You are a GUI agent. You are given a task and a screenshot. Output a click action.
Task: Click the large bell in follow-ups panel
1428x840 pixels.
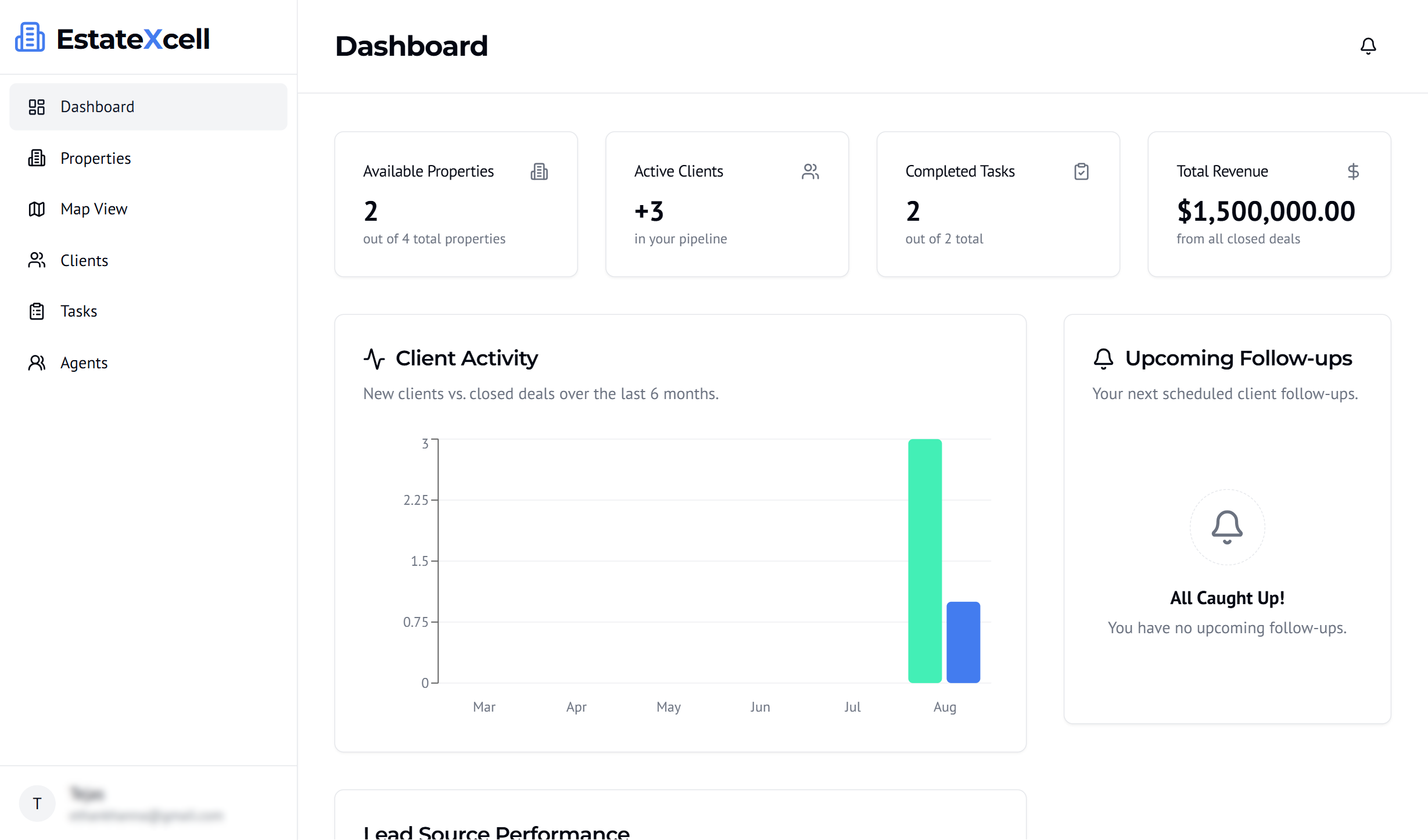[x=1226, y=527]
